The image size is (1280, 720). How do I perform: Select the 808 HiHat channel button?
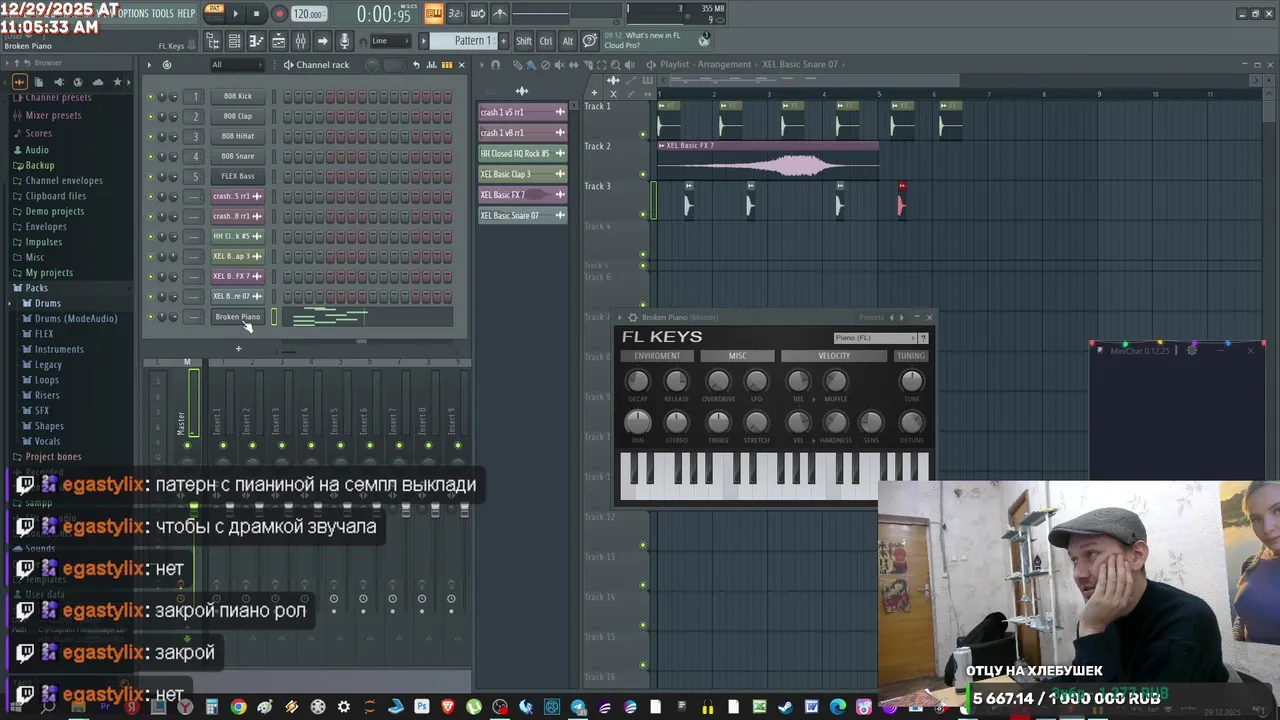[x=238, y=137]
